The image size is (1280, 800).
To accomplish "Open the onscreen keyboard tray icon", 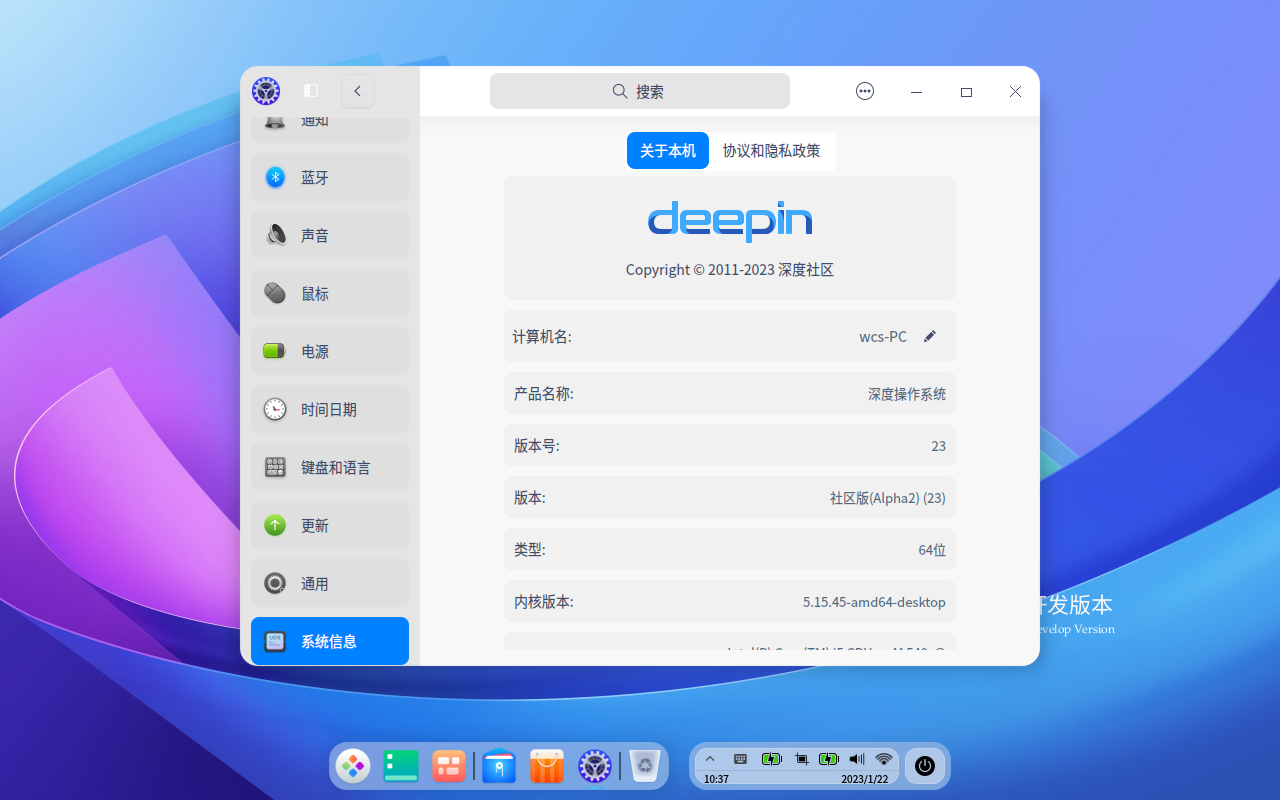I will tap(740, 759).
